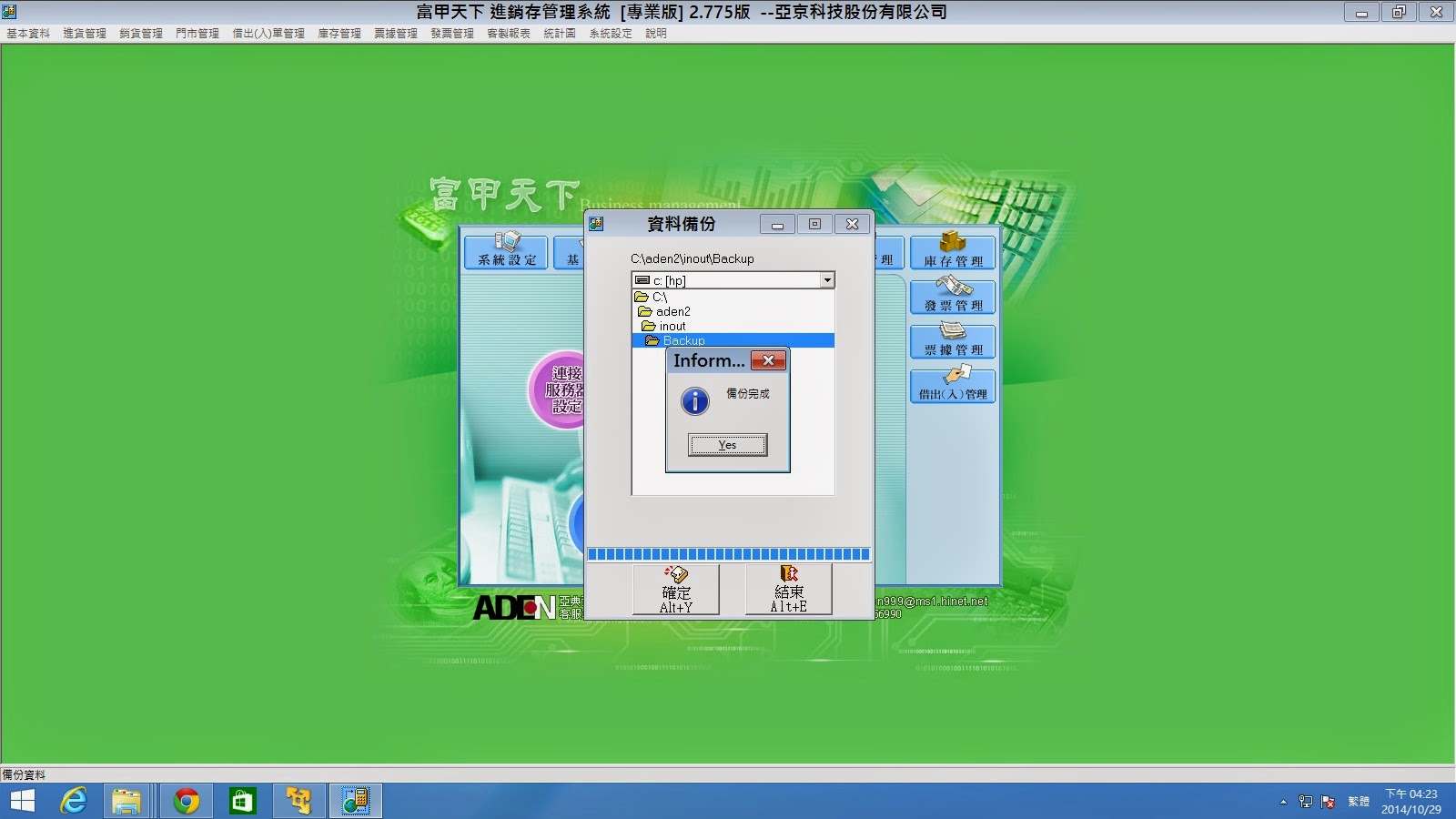
Task: Open the c: [hp] drive dropdown
Action: point(827,280)
